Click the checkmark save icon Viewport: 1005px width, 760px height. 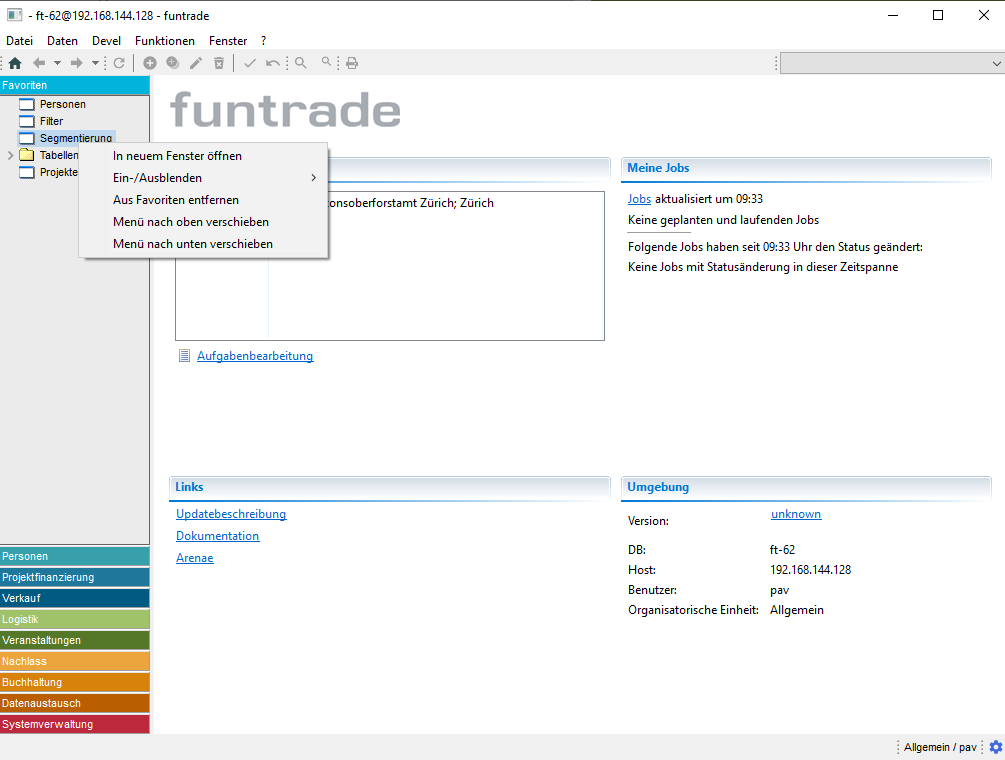pos(250,63)
